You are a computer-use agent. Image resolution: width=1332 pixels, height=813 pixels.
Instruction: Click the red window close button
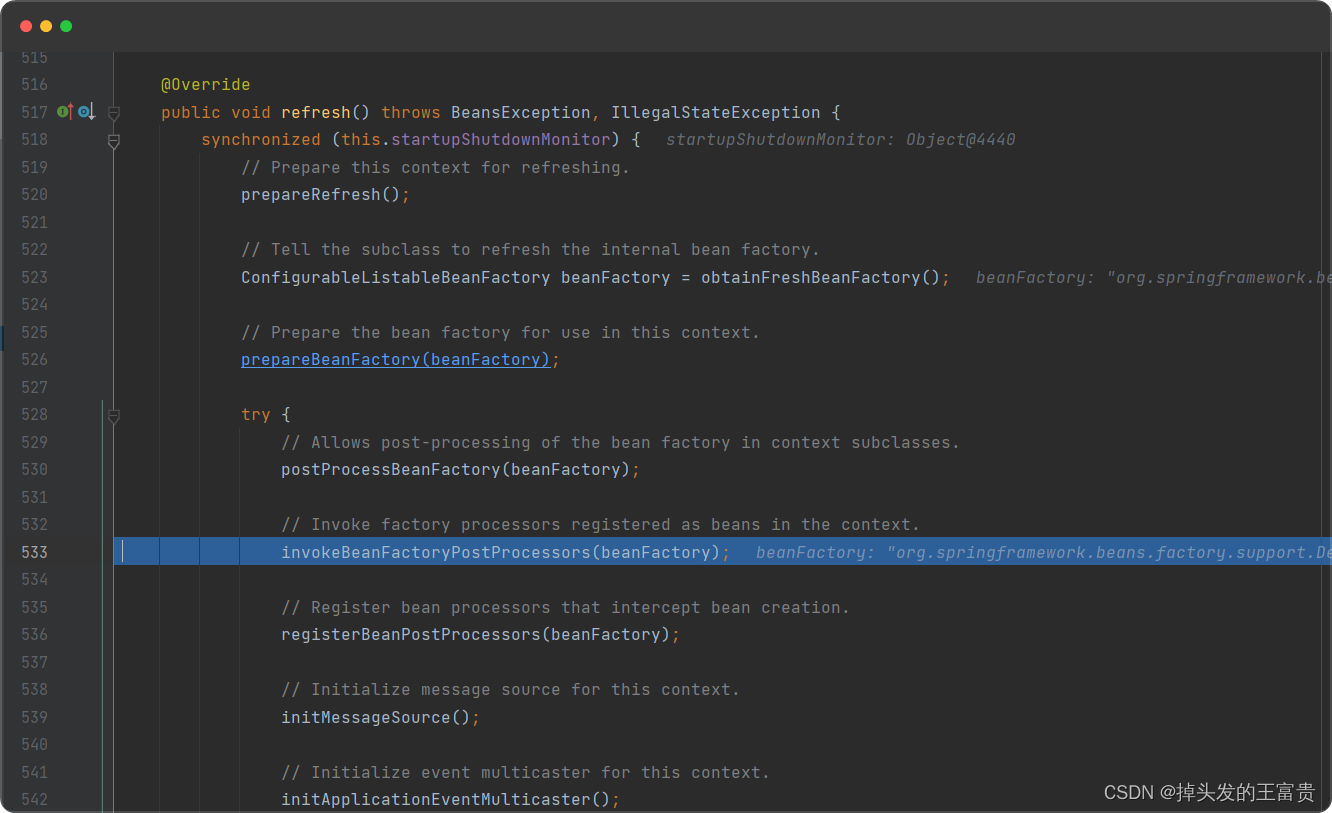click(26, 26)
